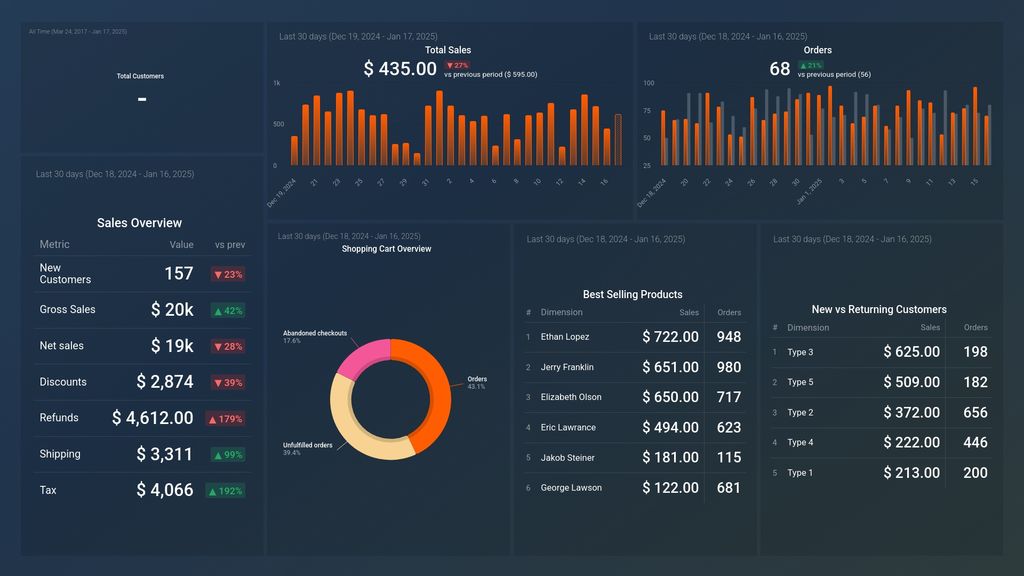Click Type 2 orders value 656
Image resolution: width=1024 pixels, height=576 pixels.
(x=975, y=413)
